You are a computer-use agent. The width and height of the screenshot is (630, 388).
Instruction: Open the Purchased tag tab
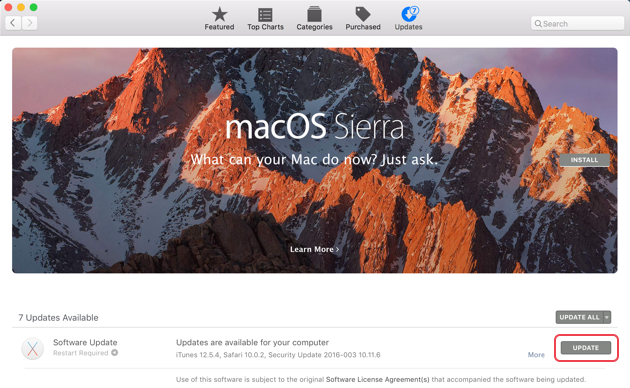(x=363, y=19)
